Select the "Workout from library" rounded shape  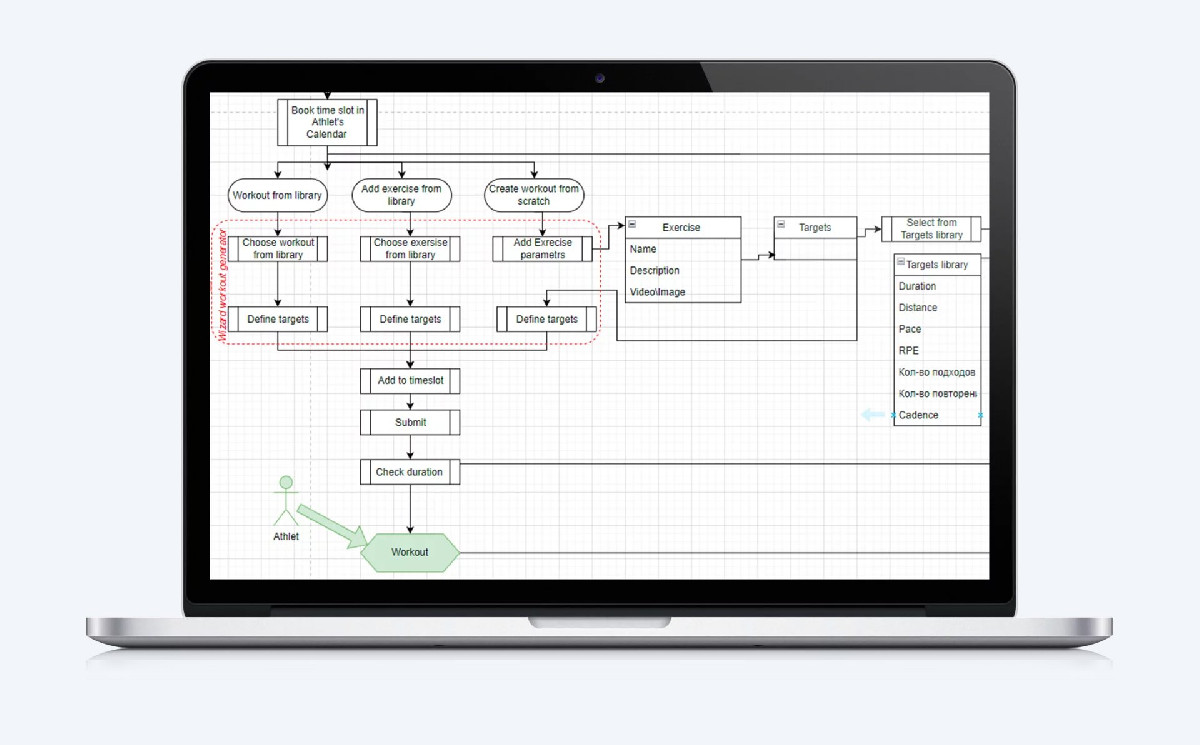277,195
